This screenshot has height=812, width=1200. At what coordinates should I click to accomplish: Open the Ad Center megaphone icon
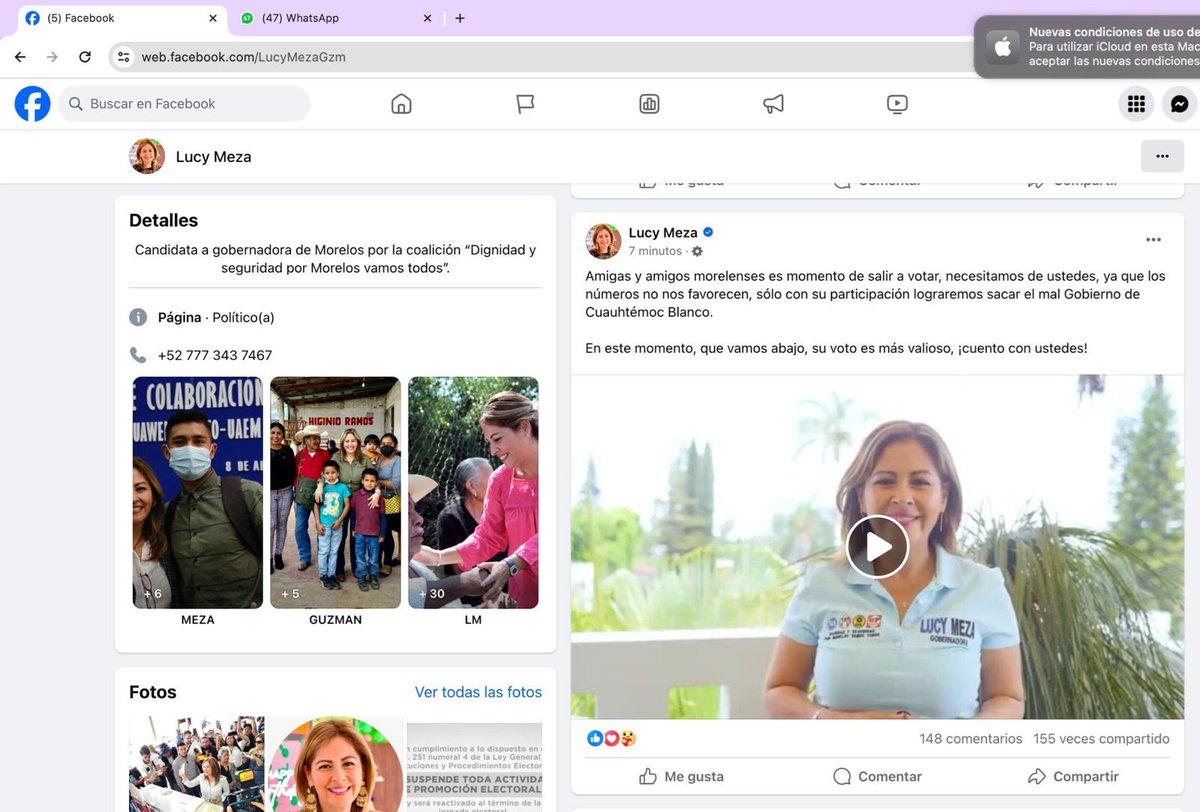click(x=773, y=104)
